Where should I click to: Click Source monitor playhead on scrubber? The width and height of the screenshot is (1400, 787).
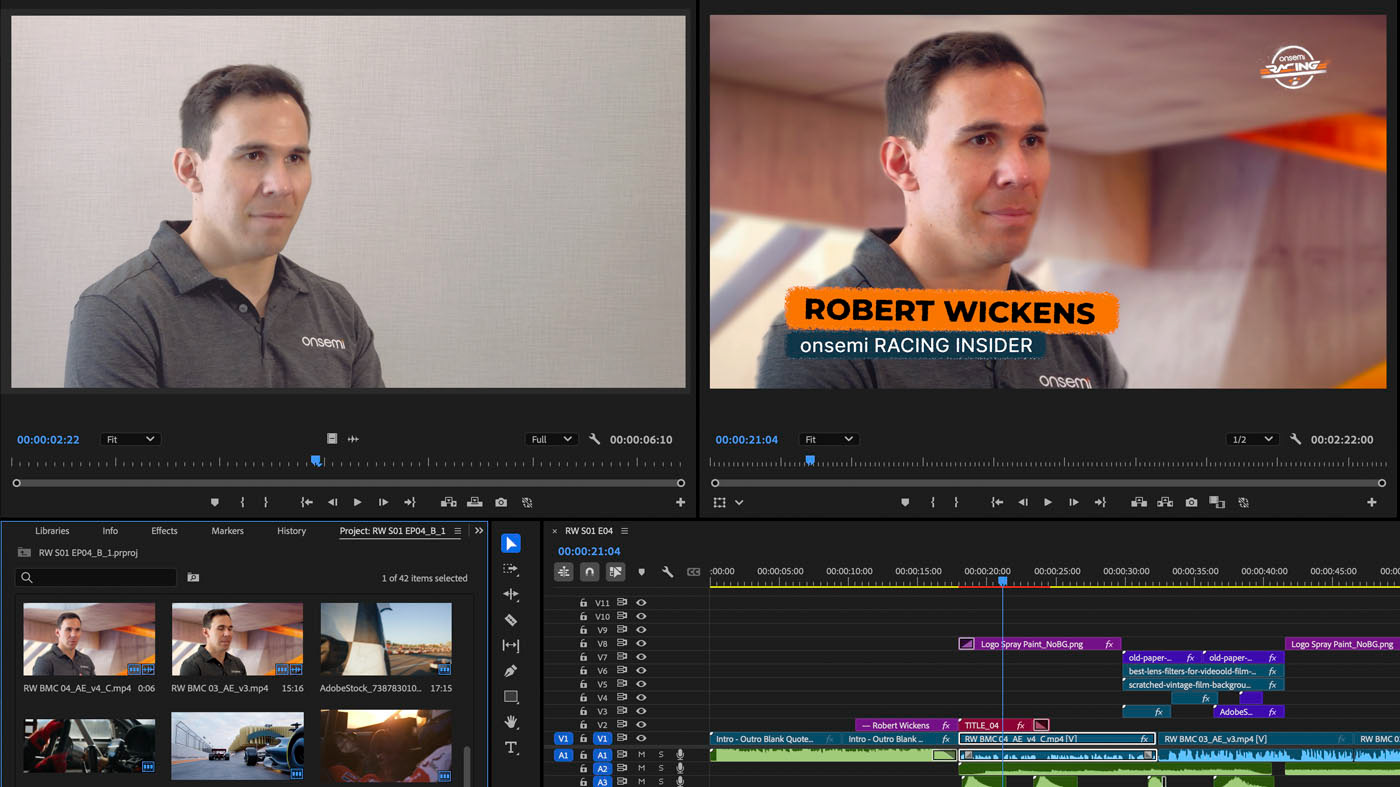coord(316,461)
